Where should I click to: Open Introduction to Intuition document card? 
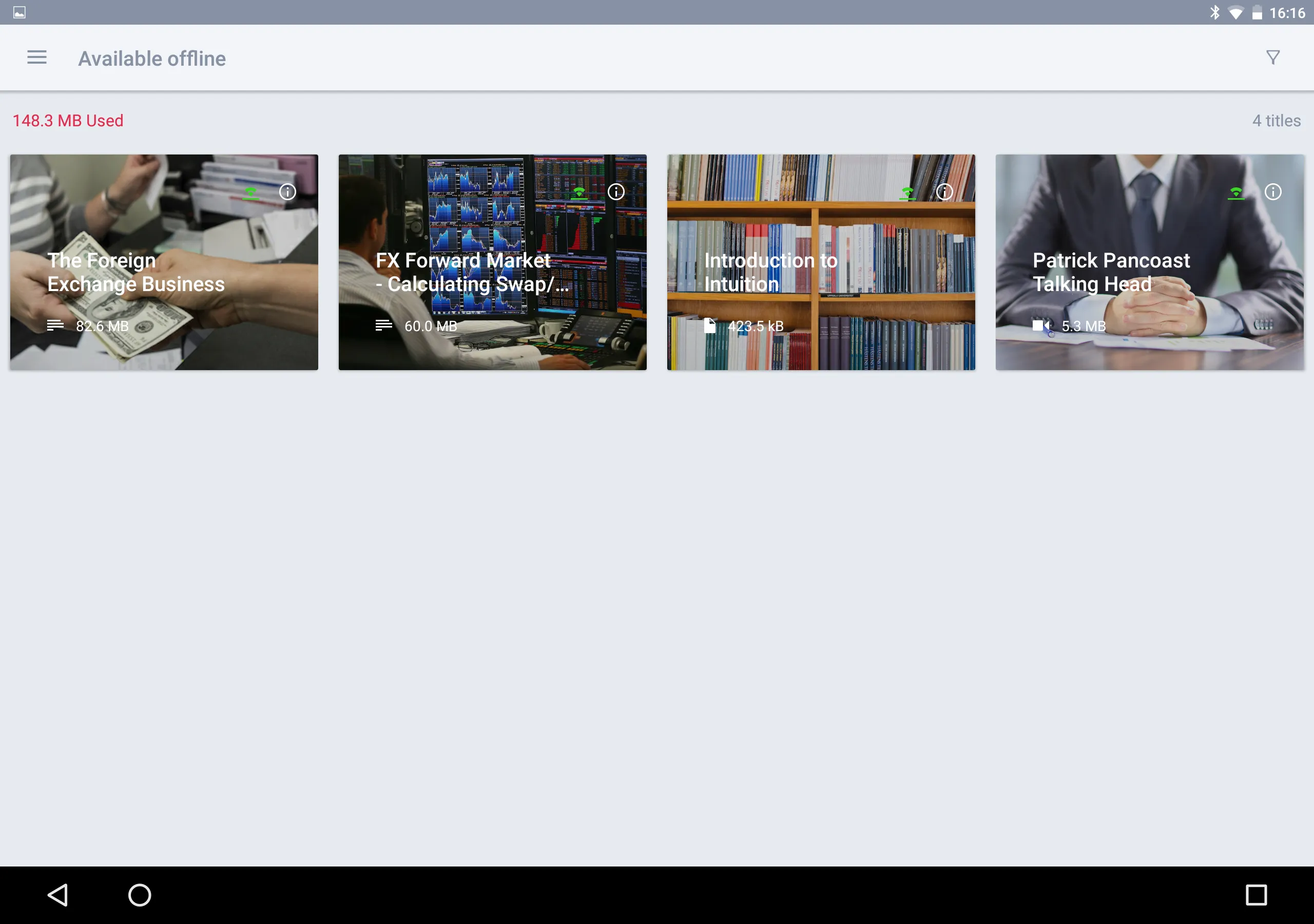click(x=821, y=262)
